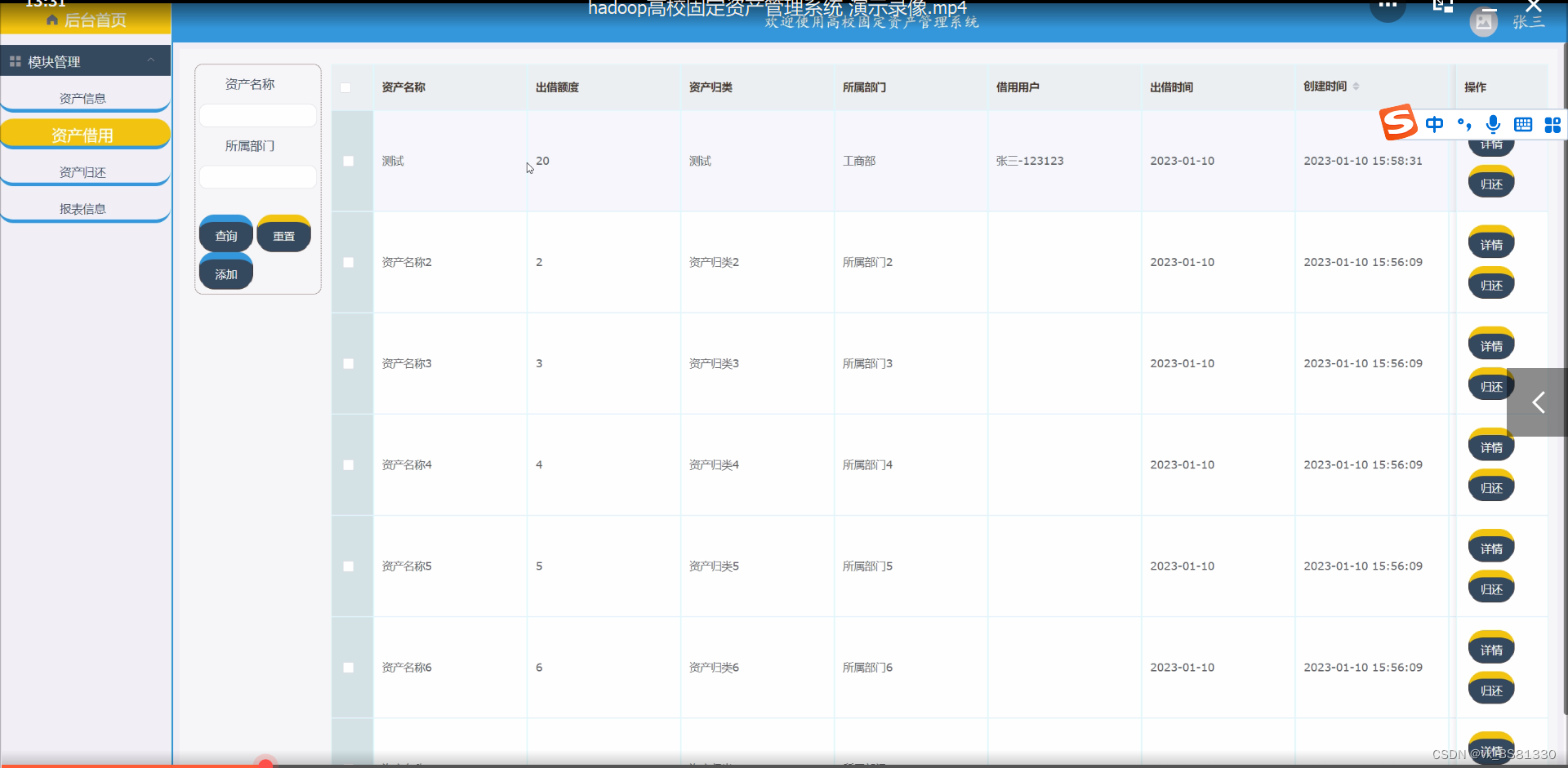
Task: Check the checkbox for the 测试 row
Action: tap(349, 161)
